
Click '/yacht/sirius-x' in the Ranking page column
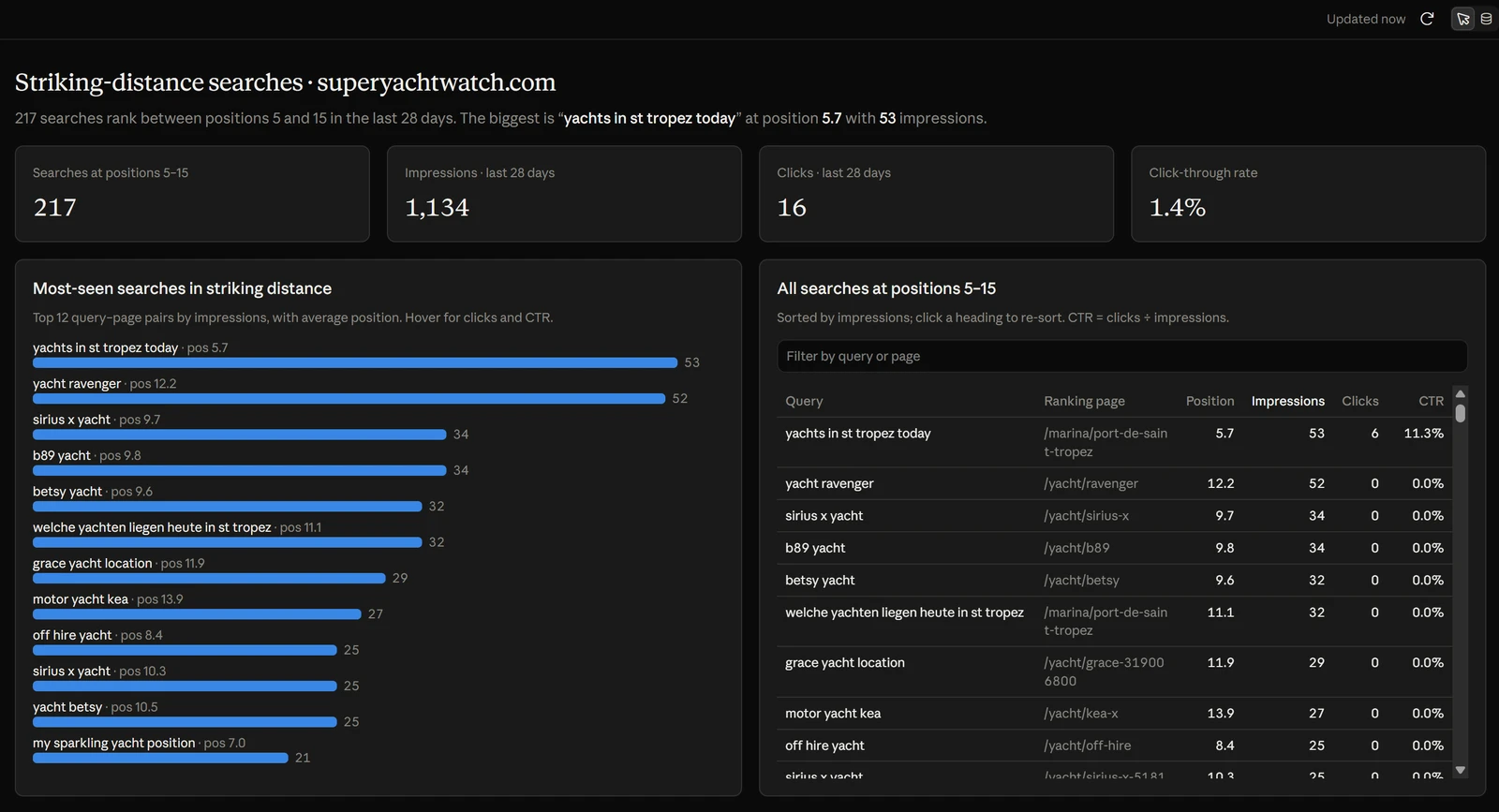pyautogui.click(x=1086, y=516)
